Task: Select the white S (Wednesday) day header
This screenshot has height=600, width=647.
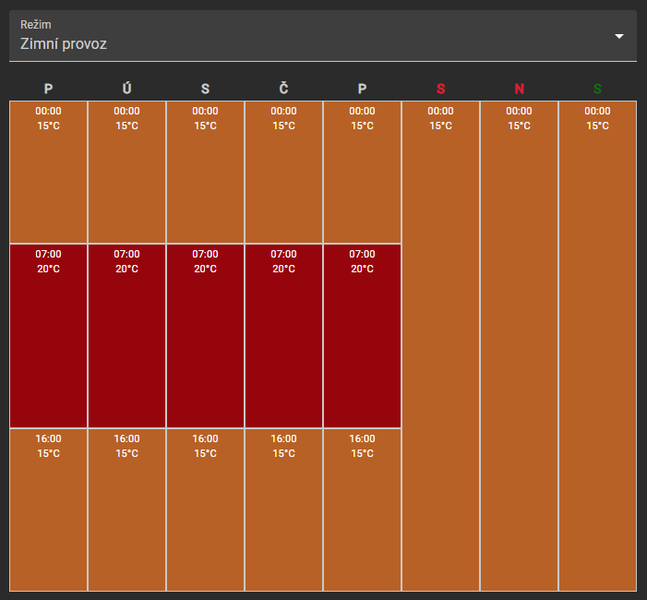Action: click(205, 89)
